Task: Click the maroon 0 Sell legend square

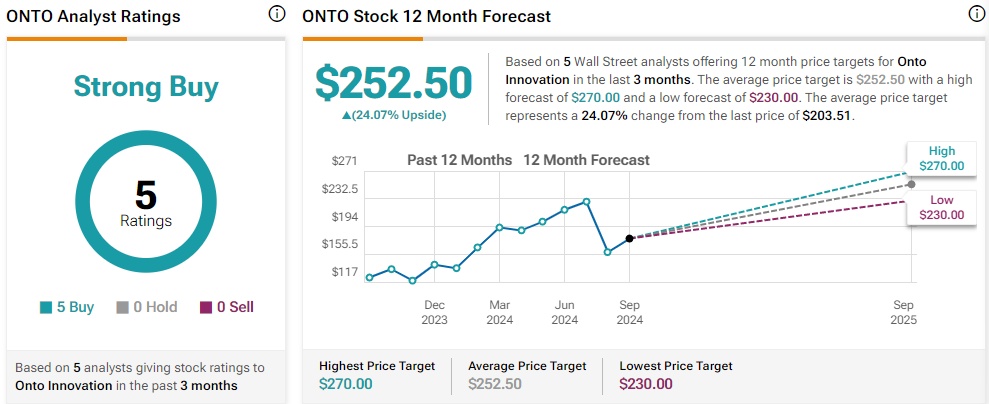Action: [207, 308]
